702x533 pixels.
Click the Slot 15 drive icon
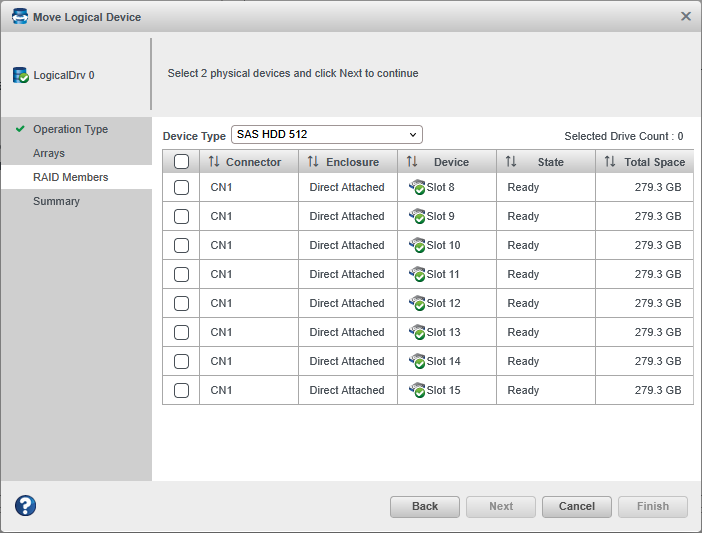[x=417, y=390]
